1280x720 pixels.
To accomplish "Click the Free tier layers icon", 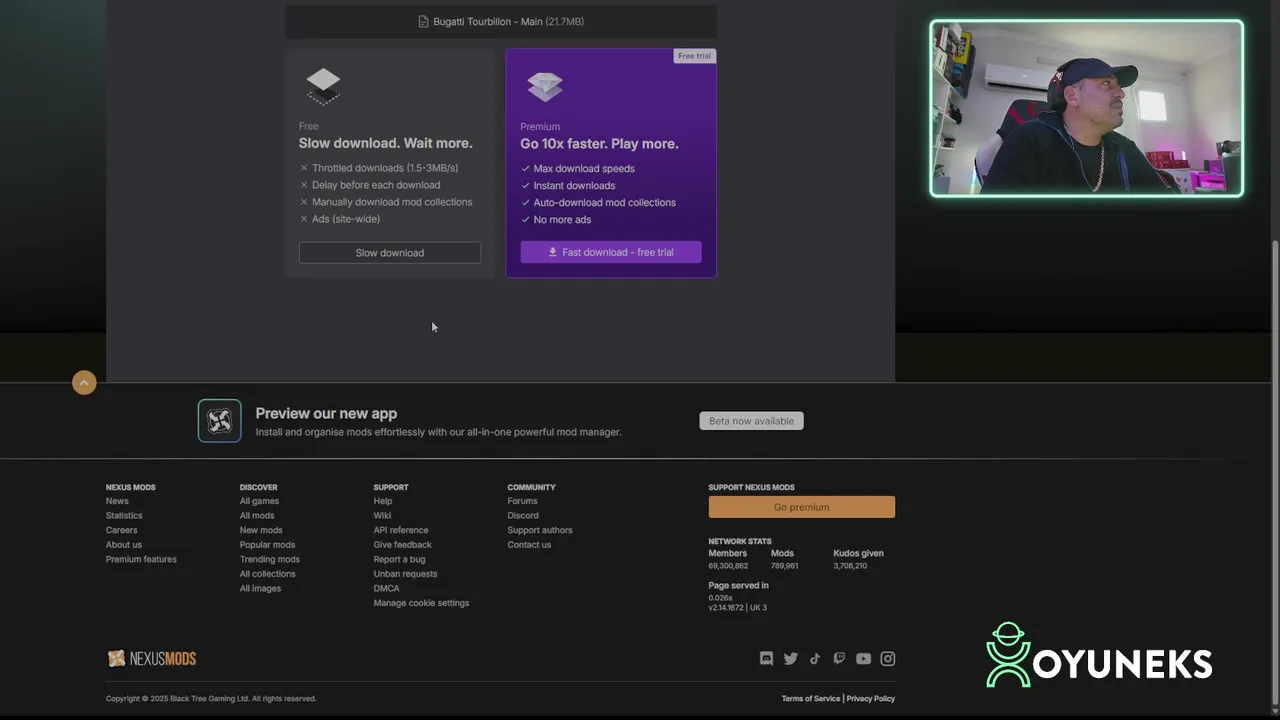I will 323,86.
